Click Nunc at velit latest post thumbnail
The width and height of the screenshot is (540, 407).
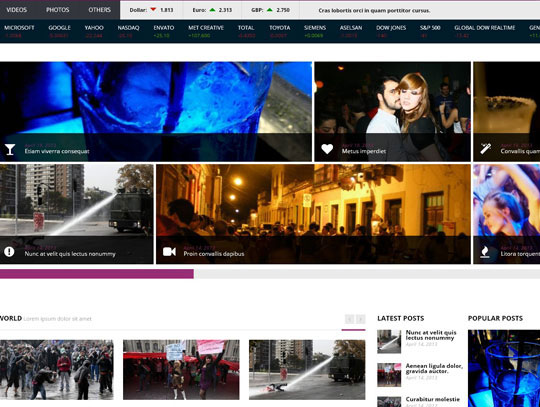(x=389, y=341)
